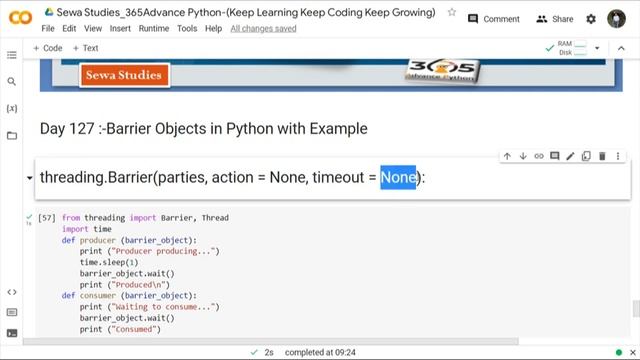640x360 pixels.
Task: Click the import time code line
Action: (x=87, y=229)
